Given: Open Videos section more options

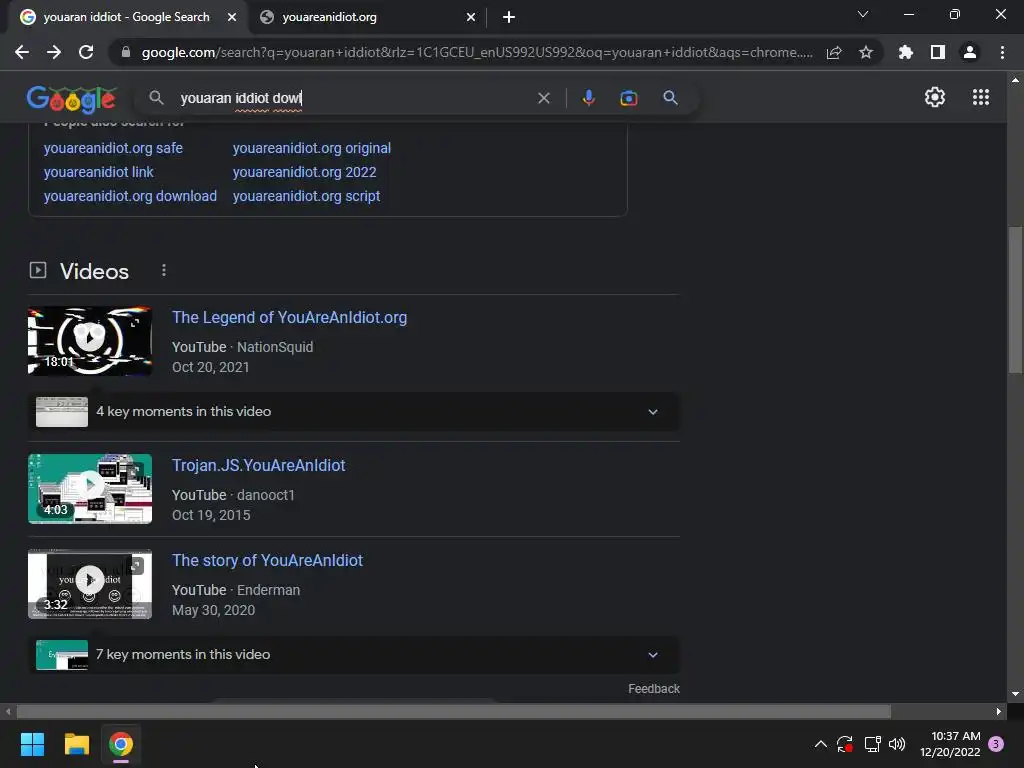Looking at the screenshot, I should [164, 270].
